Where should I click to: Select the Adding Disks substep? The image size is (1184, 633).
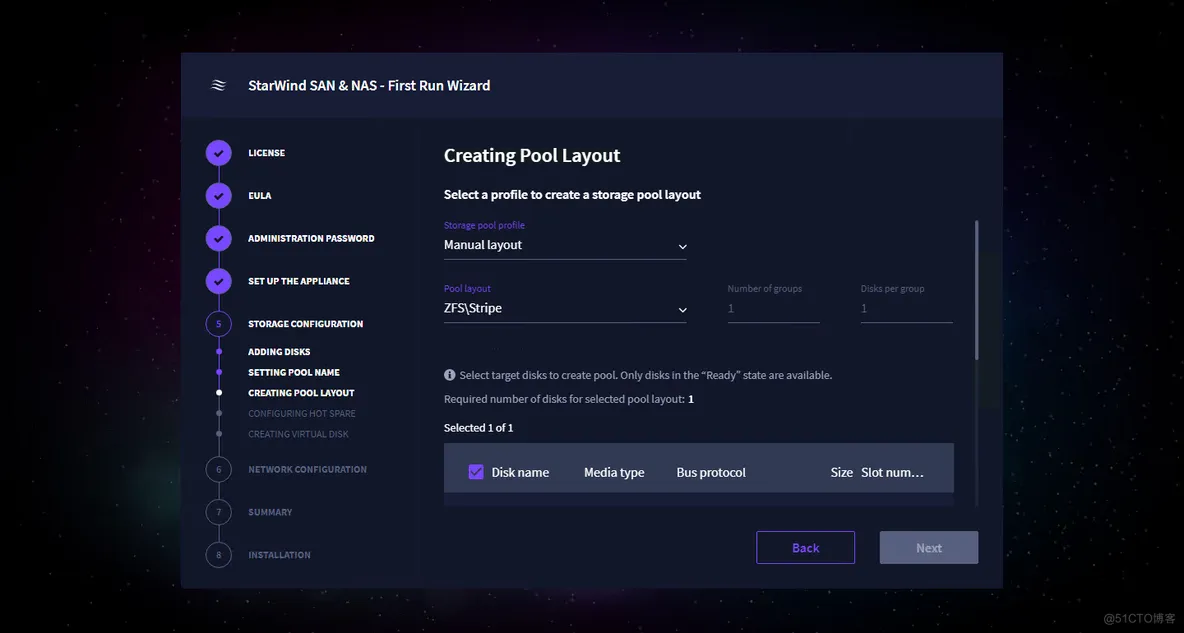click(x=279, y=352)
